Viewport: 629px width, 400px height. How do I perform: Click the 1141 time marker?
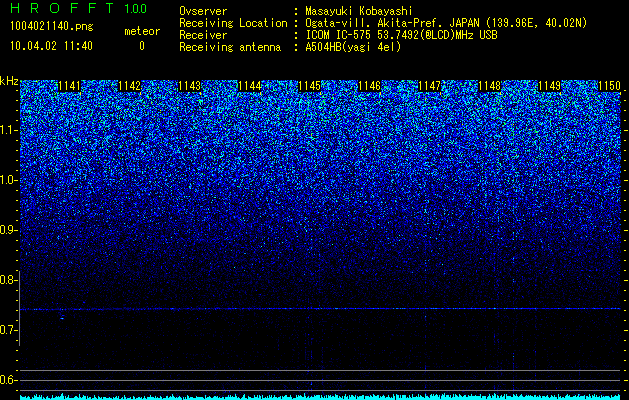pos(69,86)
